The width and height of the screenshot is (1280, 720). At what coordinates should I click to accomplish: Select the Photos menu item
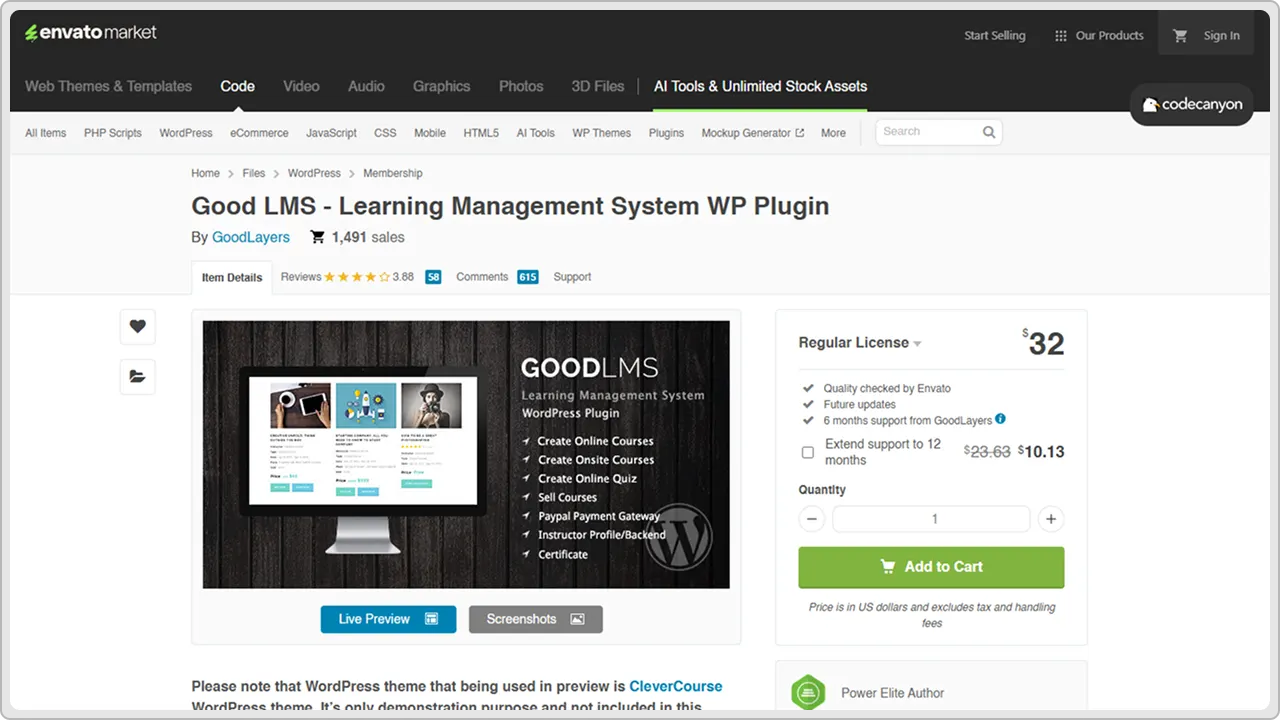pos(521,87)
